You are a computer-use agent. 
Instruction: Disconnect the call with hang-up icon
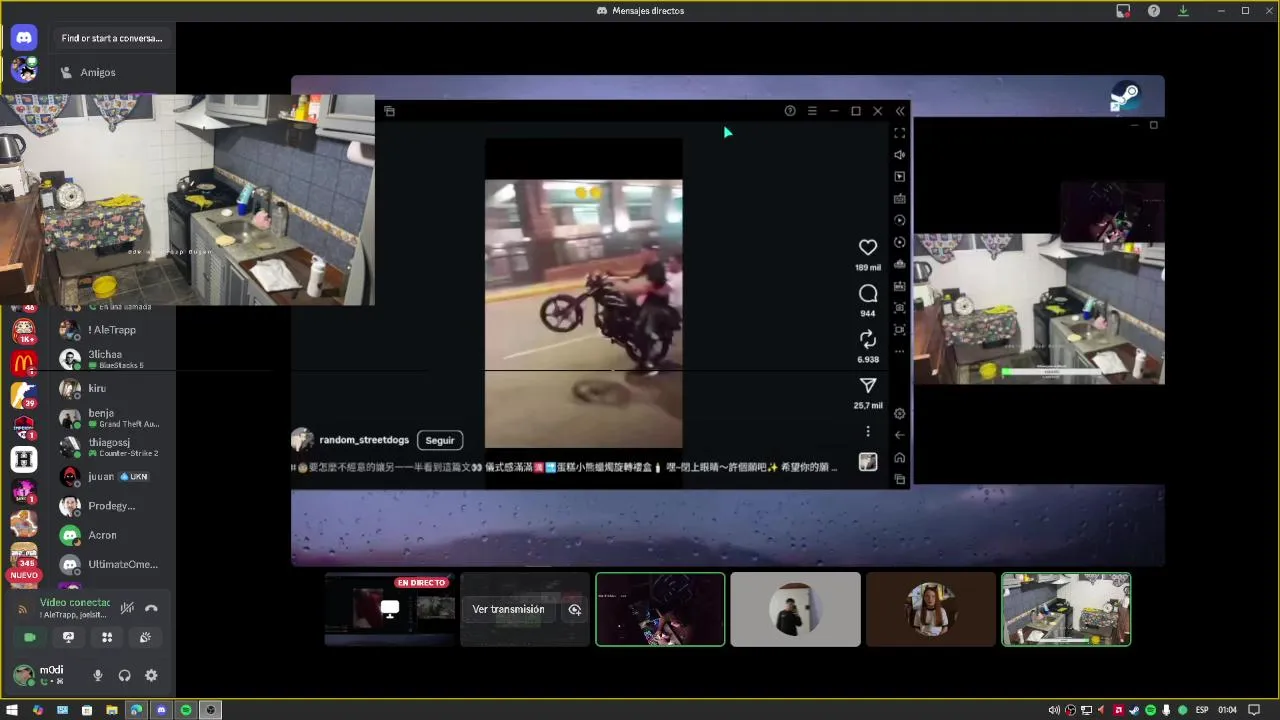point(151,608)
